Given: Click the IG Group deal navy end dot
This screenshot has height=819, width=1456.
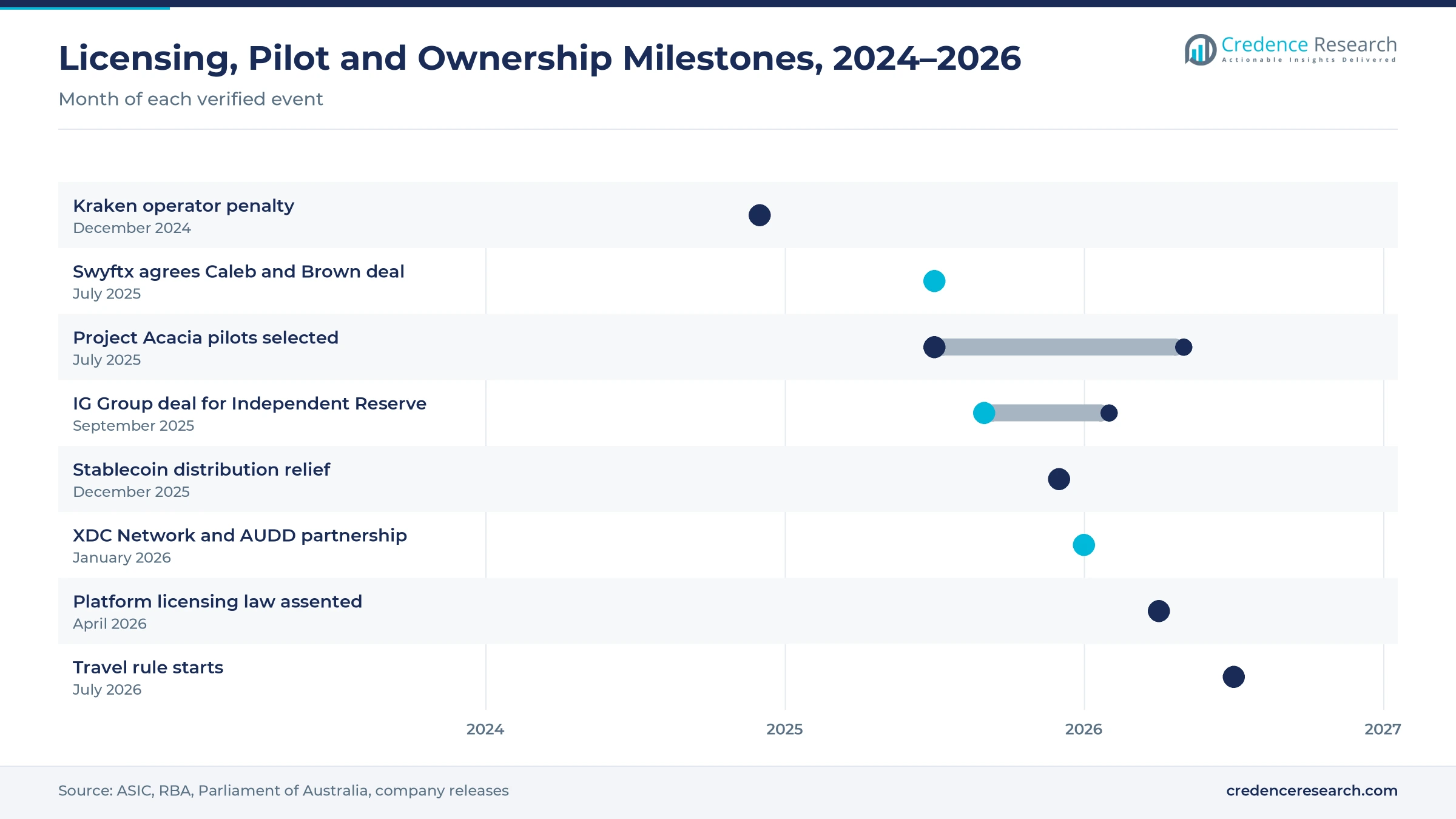Looking at the screenshot, I should pos(1109,413).
